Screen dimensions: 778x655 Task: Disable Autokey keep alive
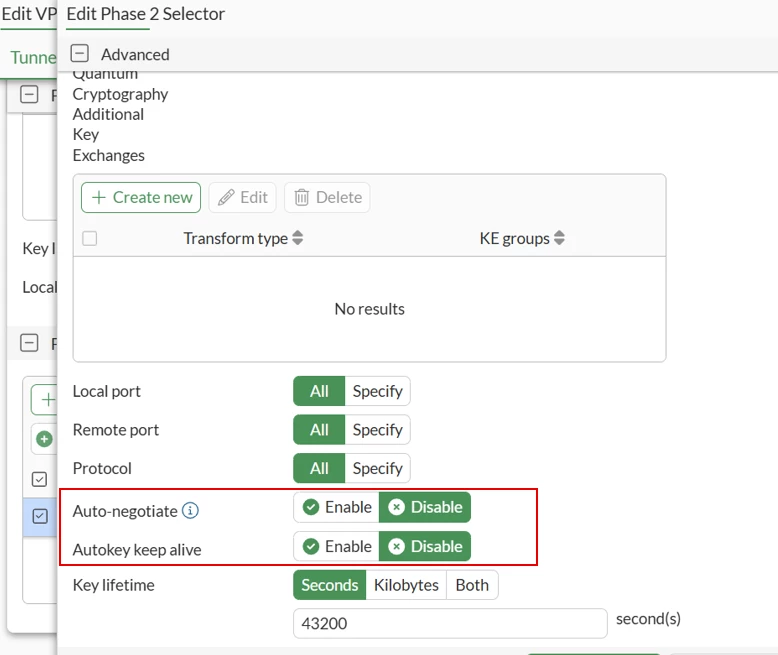point(425,546)
